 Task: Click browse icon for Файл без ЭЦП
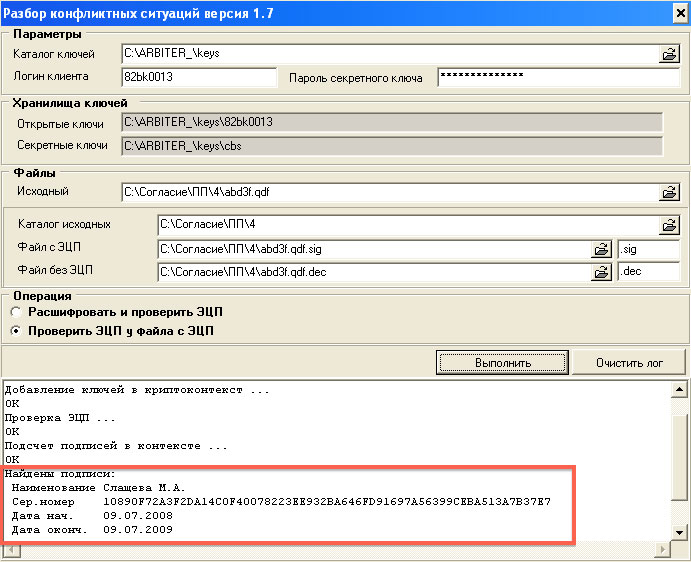602,272
